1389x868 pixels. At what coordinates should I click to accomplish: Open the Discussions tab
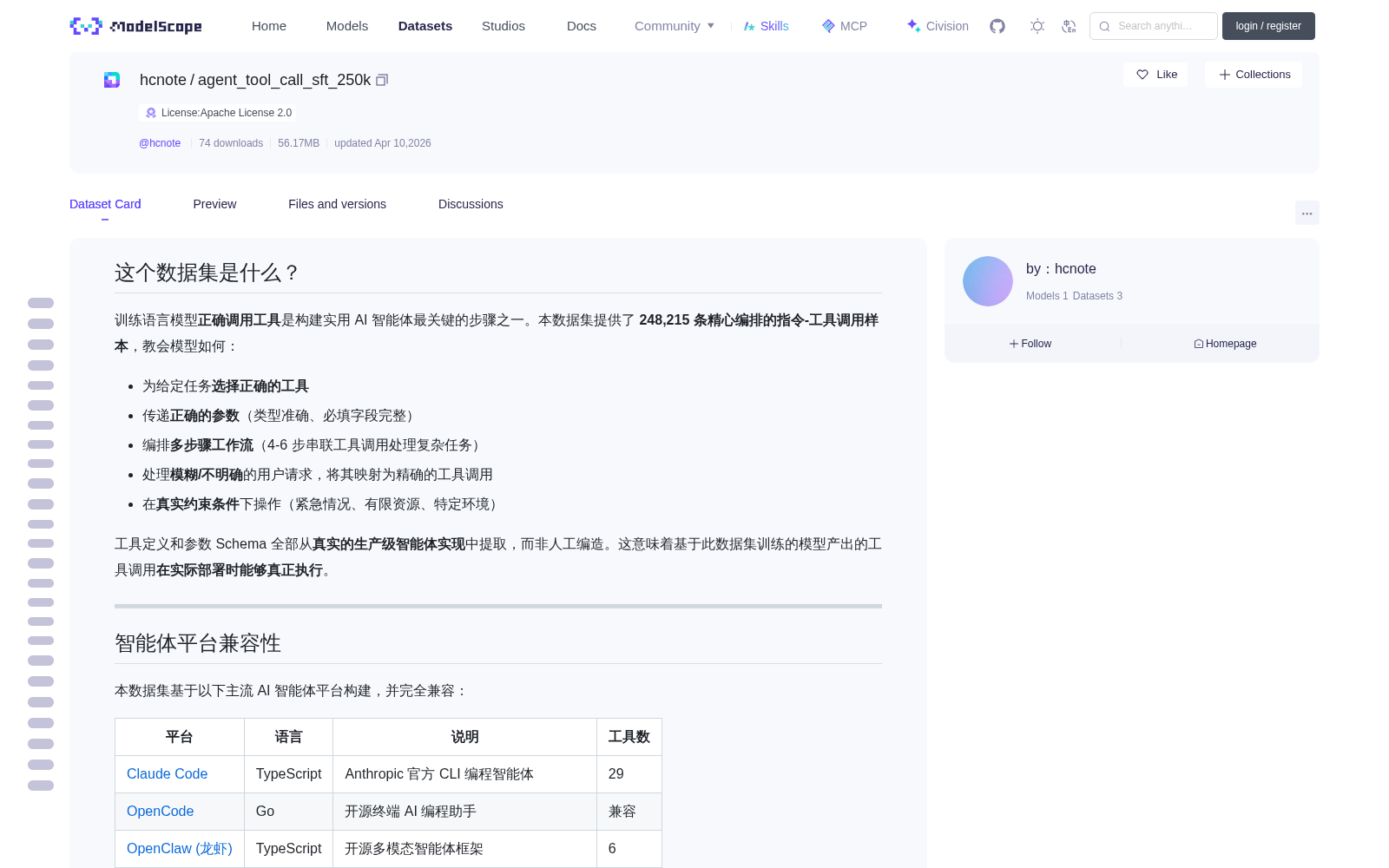(x=471, y=204)
